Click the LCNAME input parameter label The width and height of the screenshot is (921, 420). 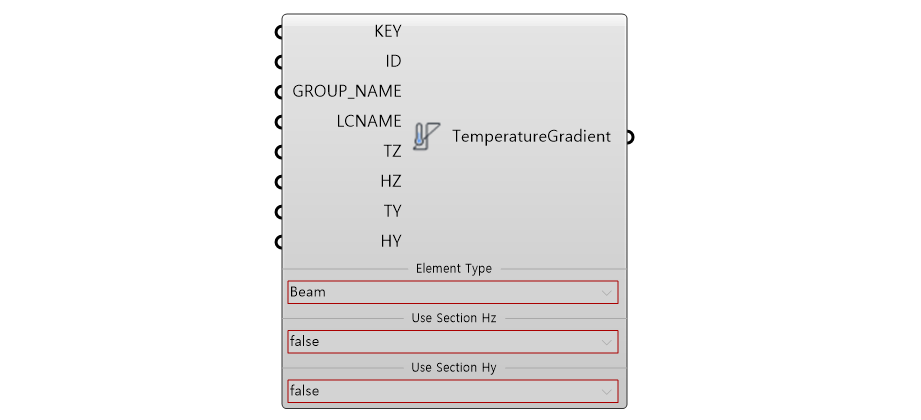coord(369,122)
